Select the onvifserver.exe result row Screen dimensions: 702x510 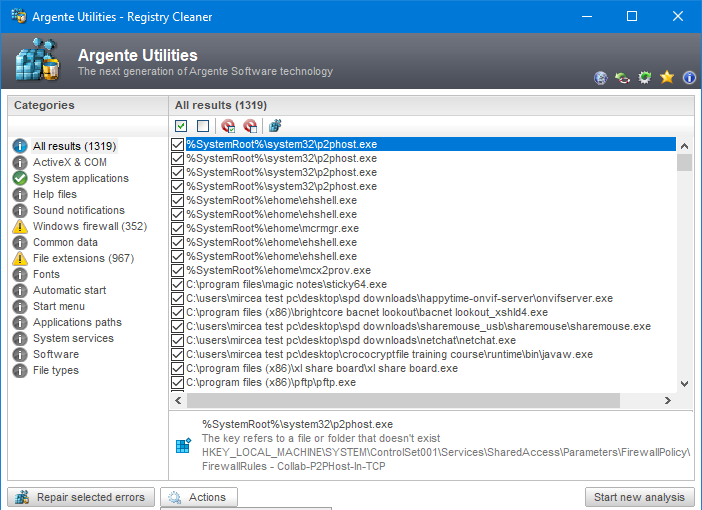click(x=399, y=299)
